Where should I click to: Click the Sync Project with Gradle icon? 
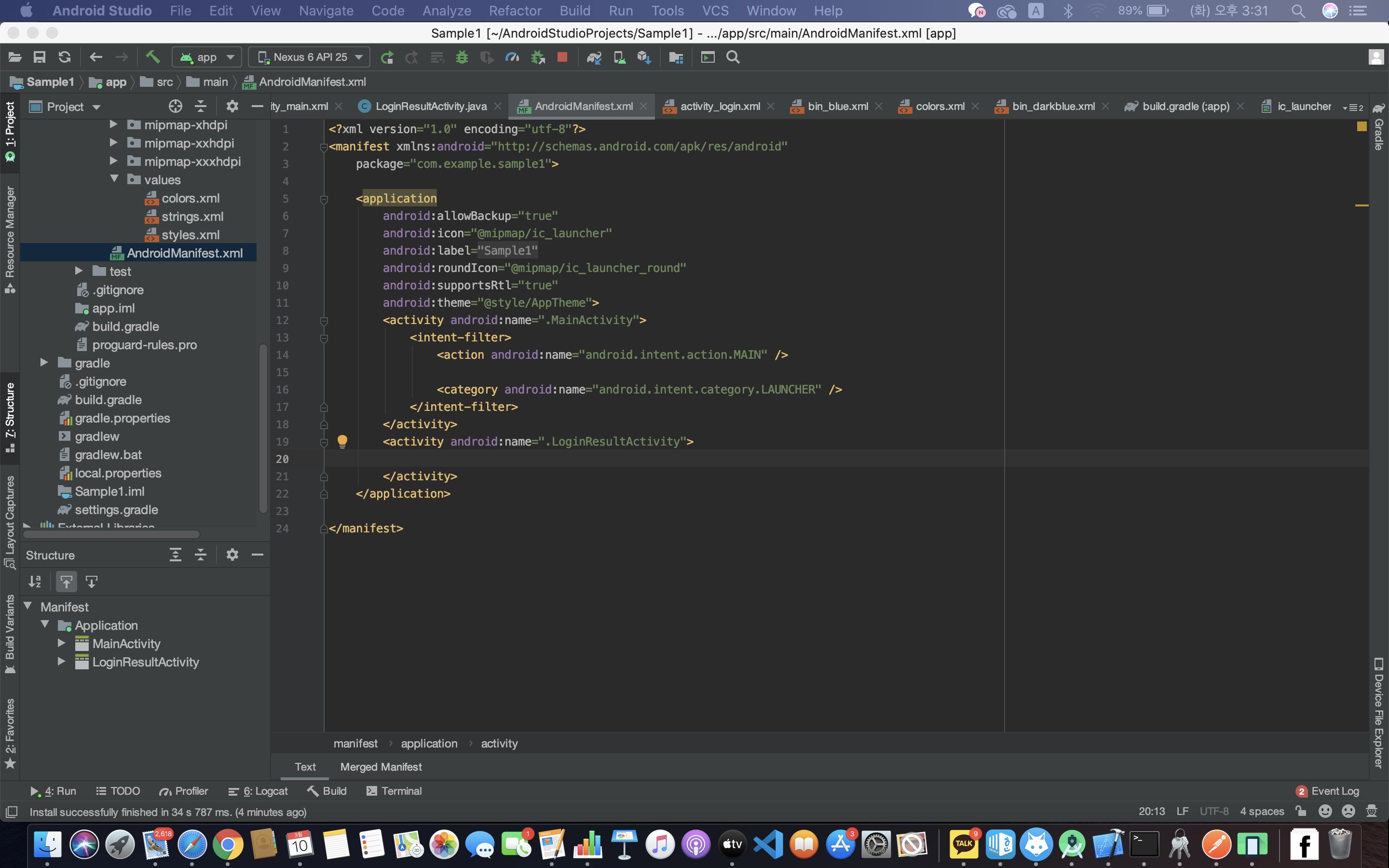tap(594, 57)
